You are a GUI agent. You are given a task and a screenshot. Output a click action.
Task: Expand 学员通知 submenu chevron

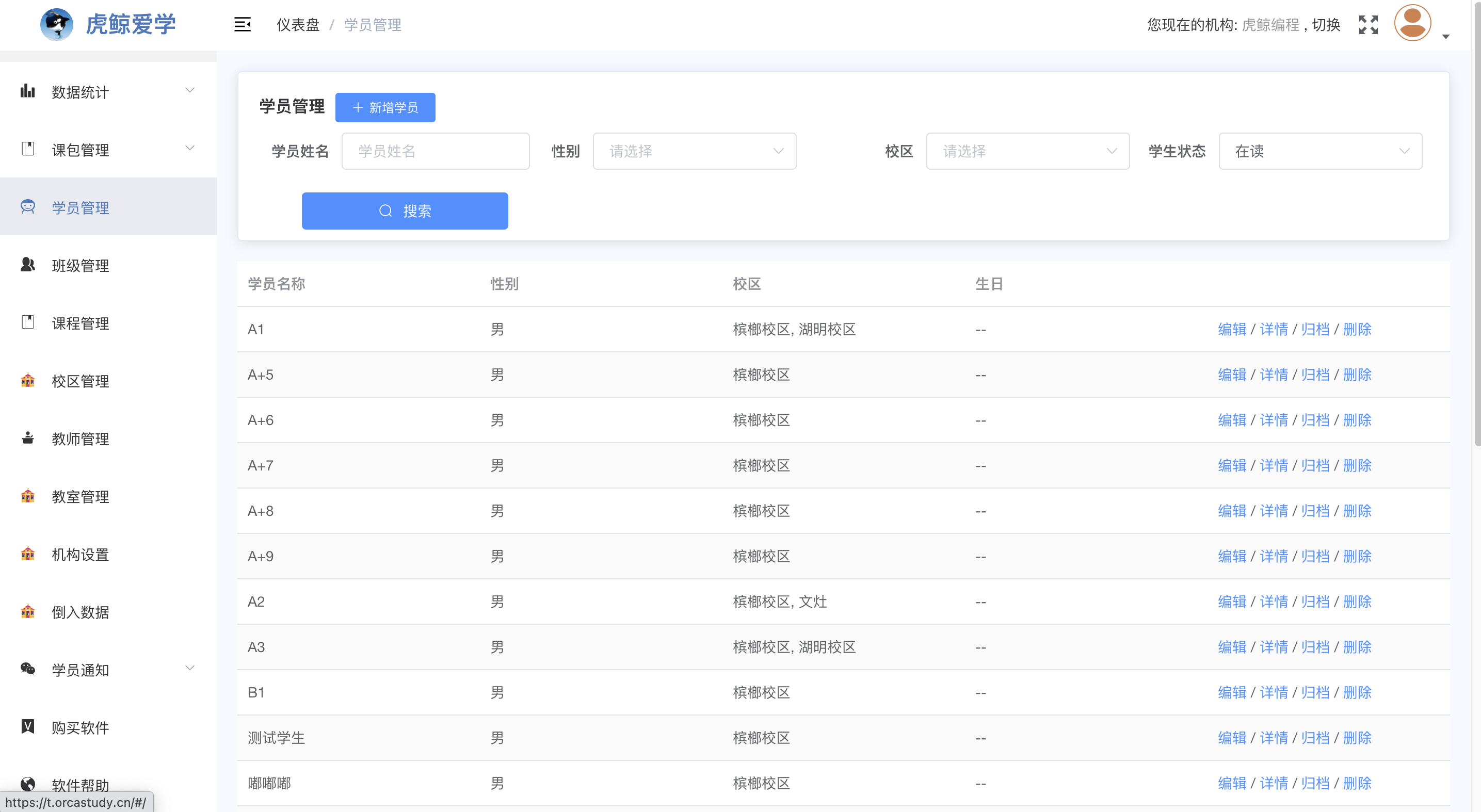[x=190, y=668]
